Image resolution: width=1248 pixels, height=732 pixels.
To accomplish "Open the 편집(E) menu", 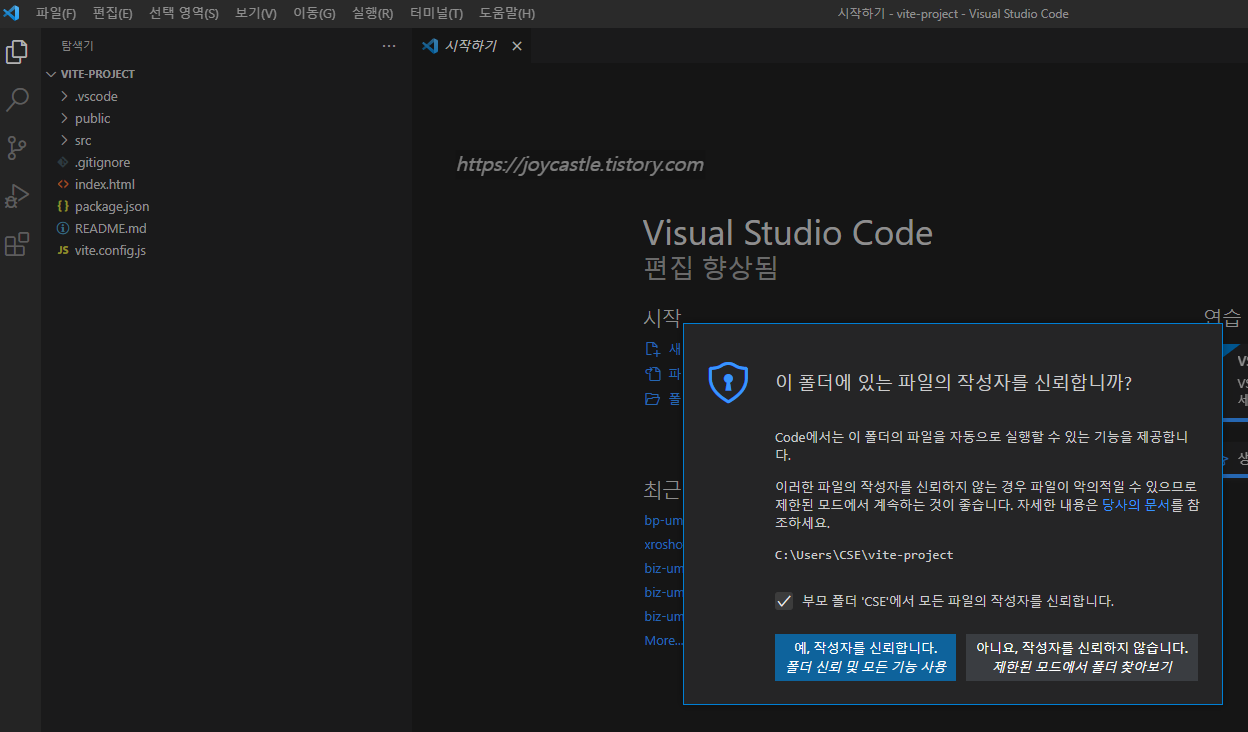I will pos(112,13).
